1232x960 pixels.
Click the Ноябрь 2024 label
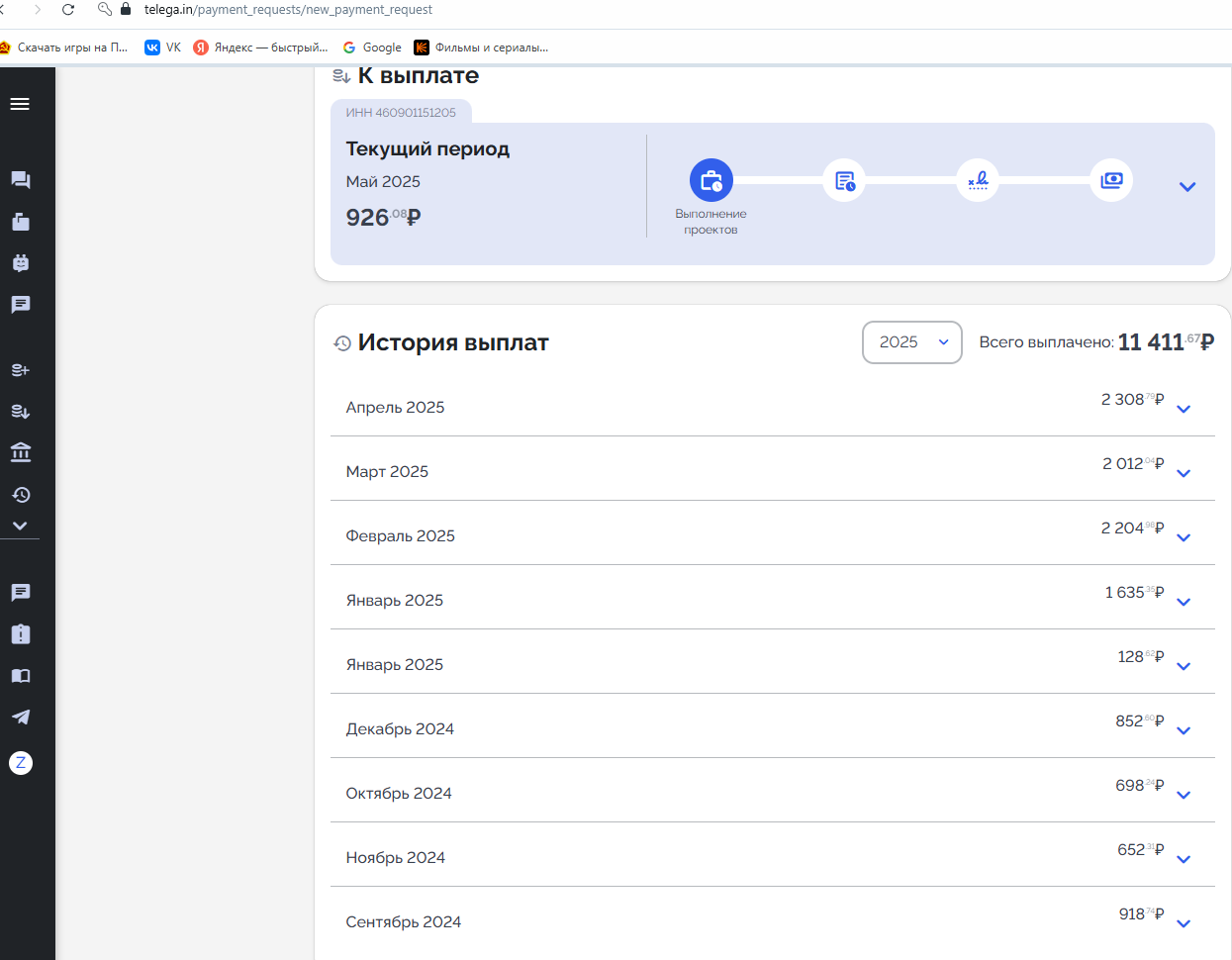point(395,858)
